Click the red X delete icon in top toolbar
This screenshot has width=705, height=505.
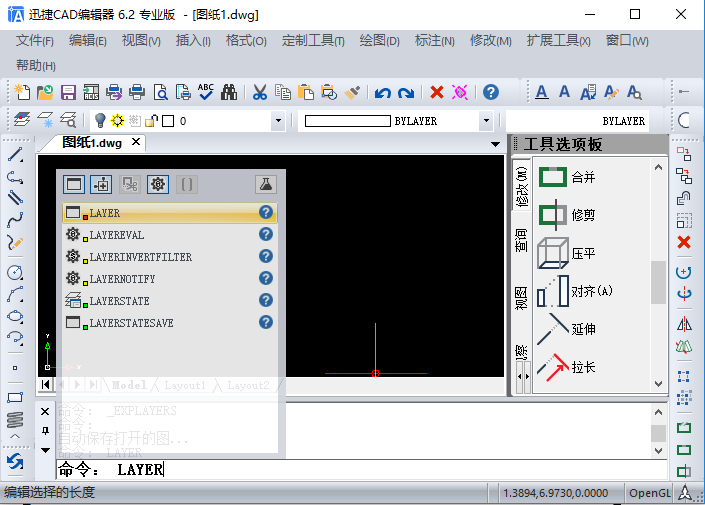coord(437,92)
